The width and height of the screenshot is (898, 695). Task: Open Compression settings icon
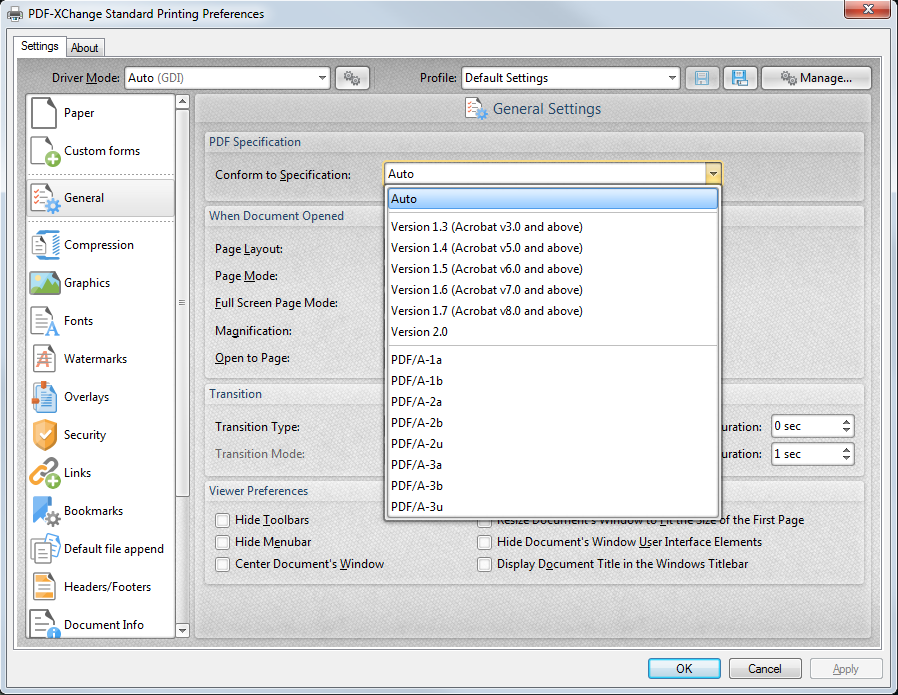(x=45, y=245)
